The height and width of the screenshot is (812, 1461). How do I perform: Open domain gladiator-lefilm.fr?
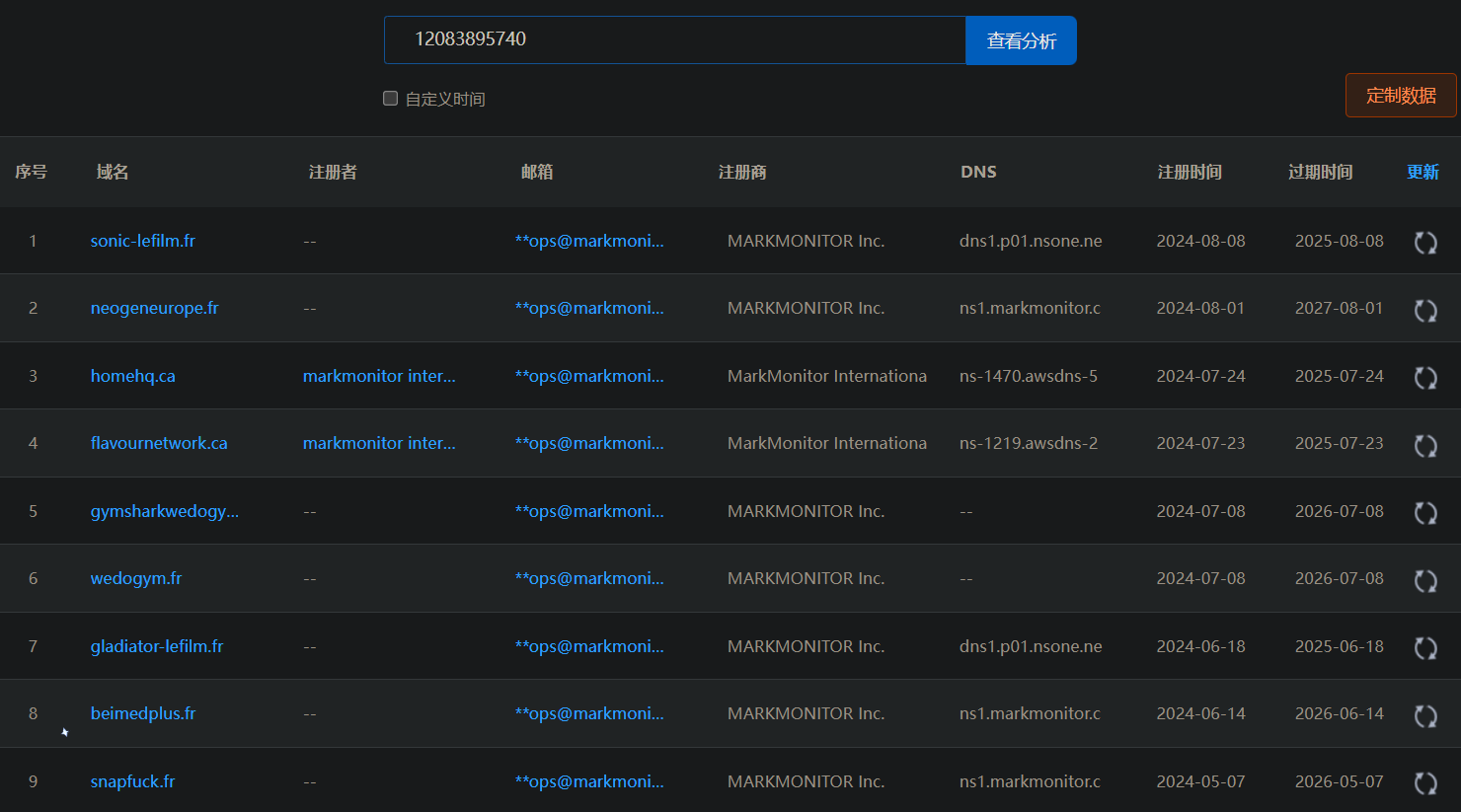[157, 646]
